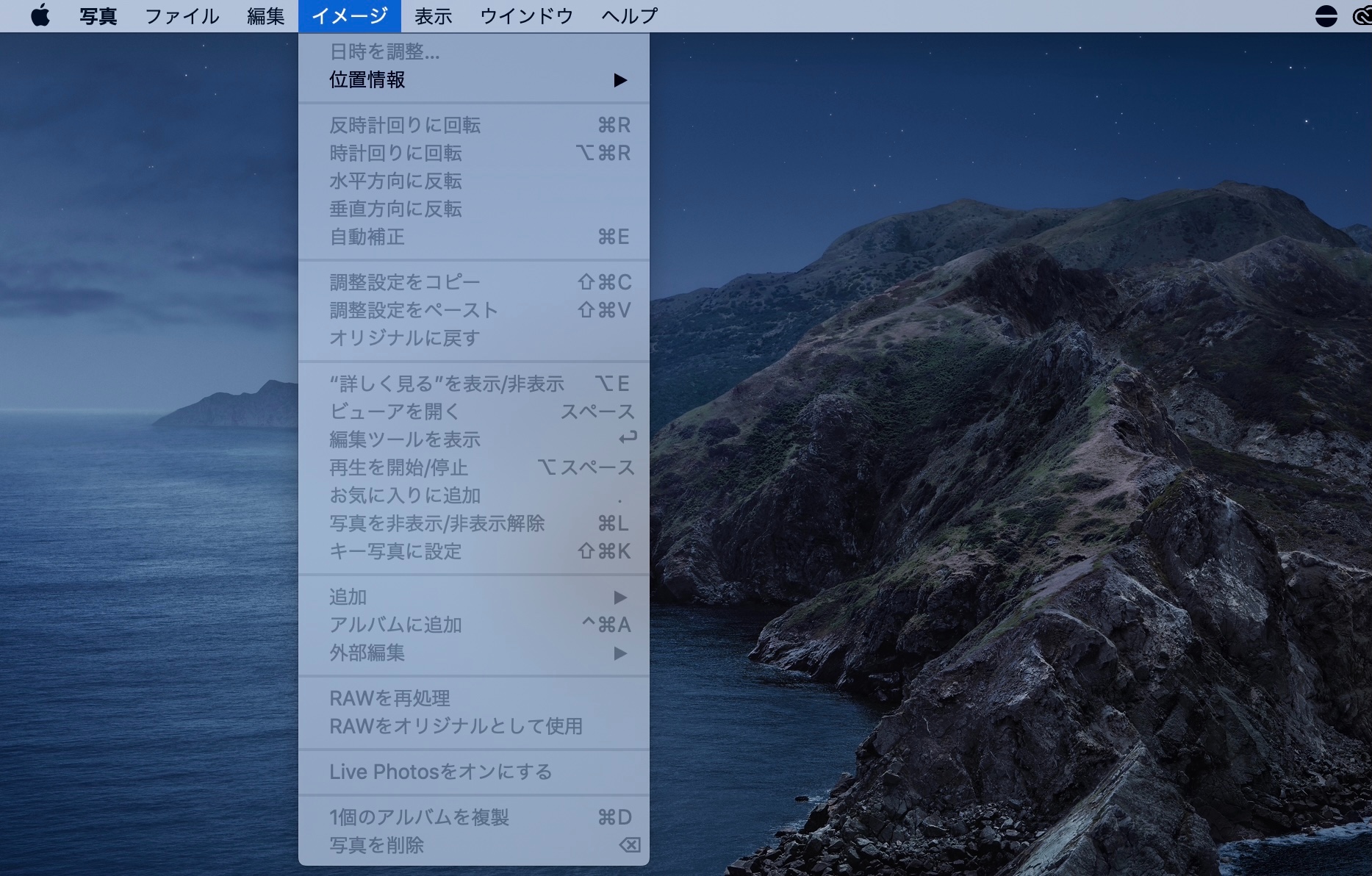
Task: Open the 編集 menu in menu bar
Action: pos(265,15)
